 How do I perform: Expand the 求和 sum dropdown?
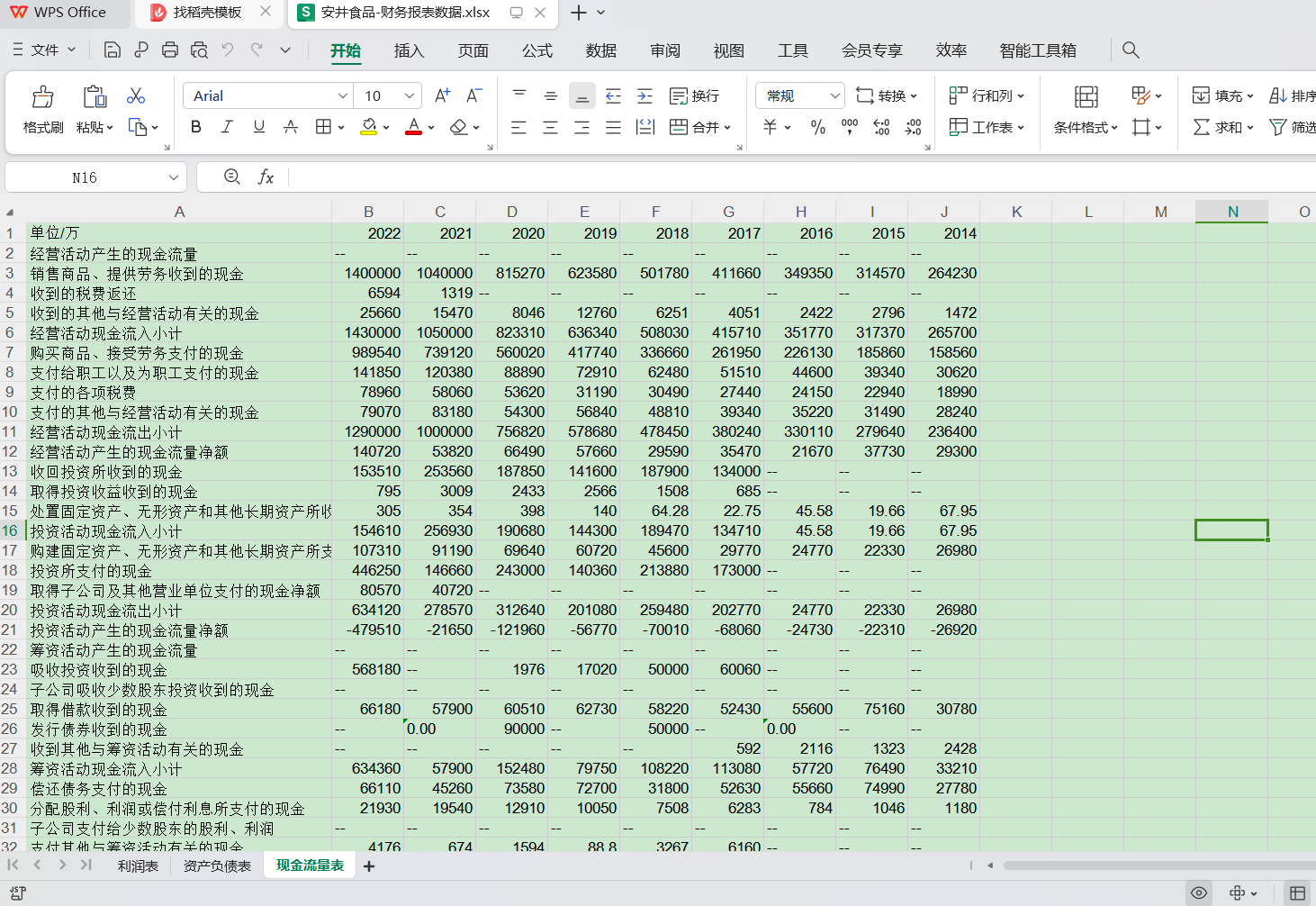pos(1250,128)
